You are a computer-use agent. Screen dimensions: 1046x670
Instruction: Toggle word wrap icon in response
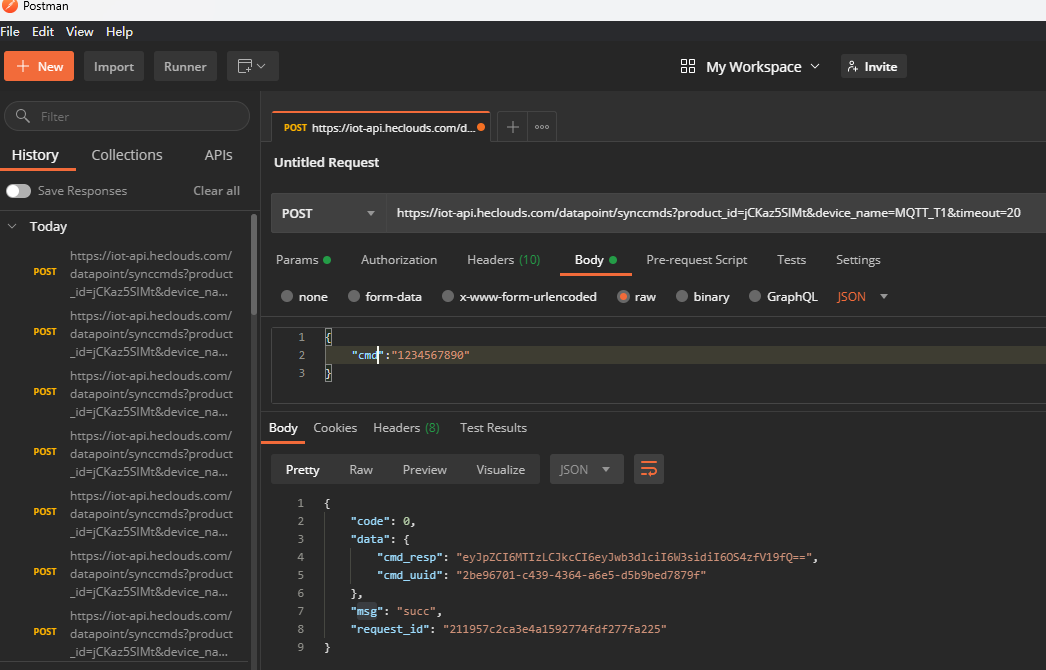click(x=648, y=469)
